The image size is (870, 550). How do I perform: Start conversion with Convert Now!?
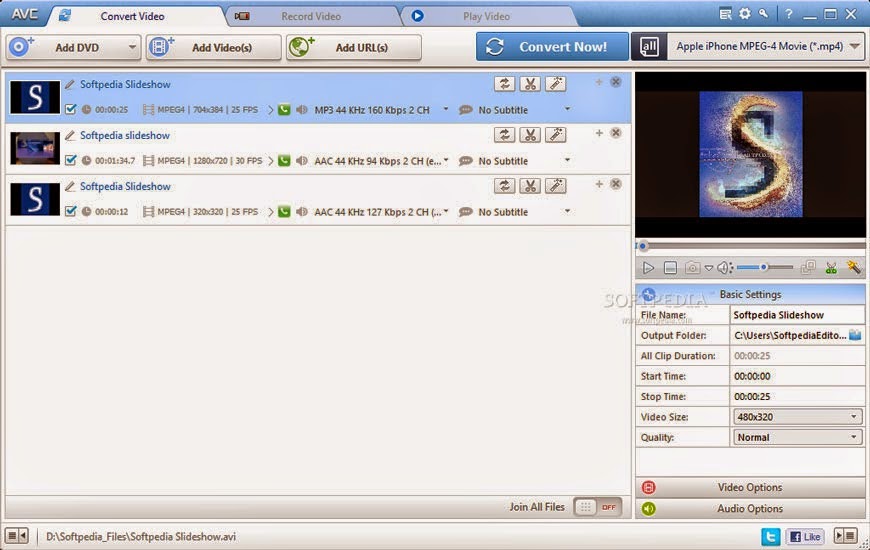[552, 47]
